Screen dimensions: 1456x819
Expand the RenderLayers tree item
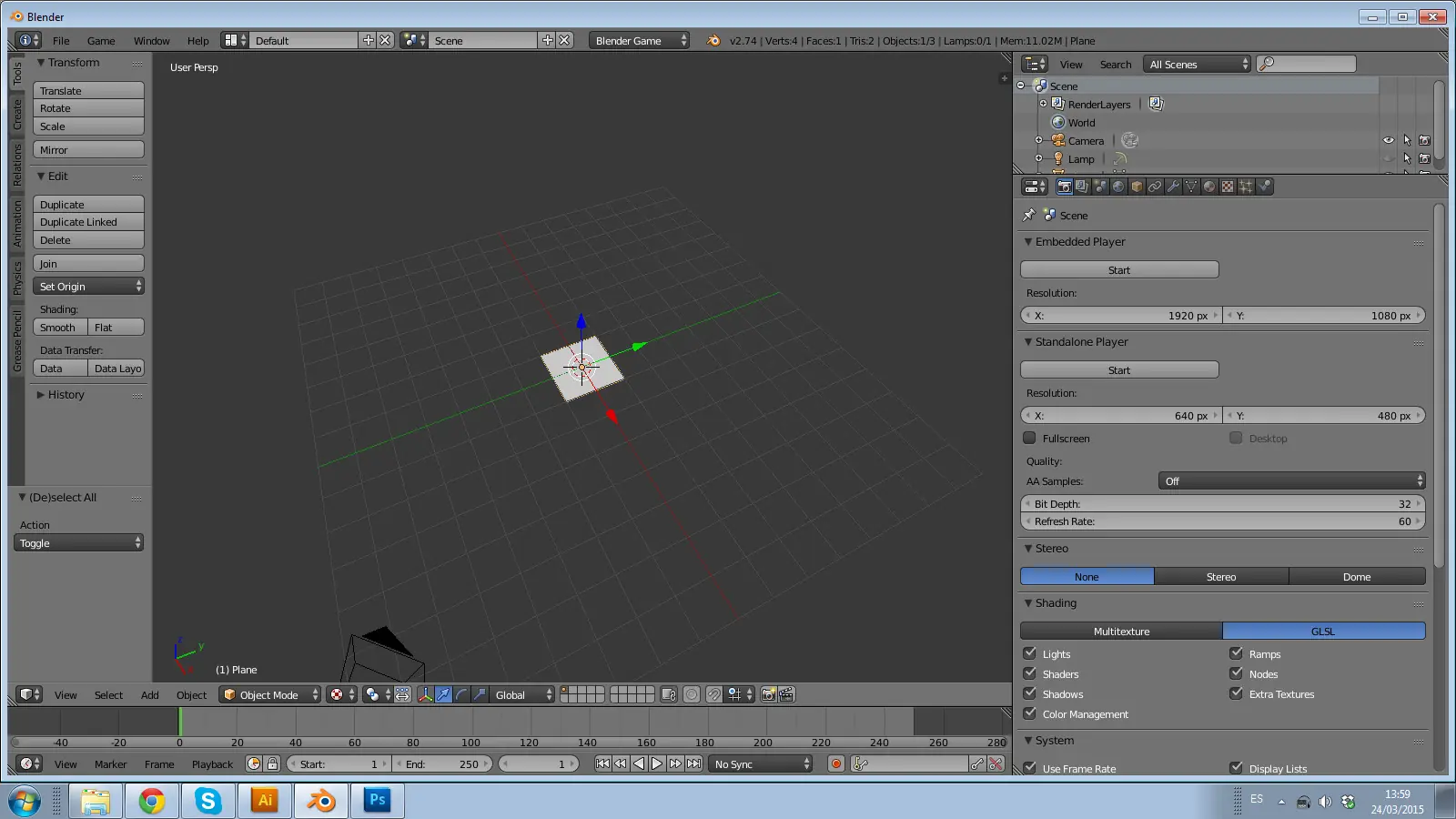[1043, 104]
